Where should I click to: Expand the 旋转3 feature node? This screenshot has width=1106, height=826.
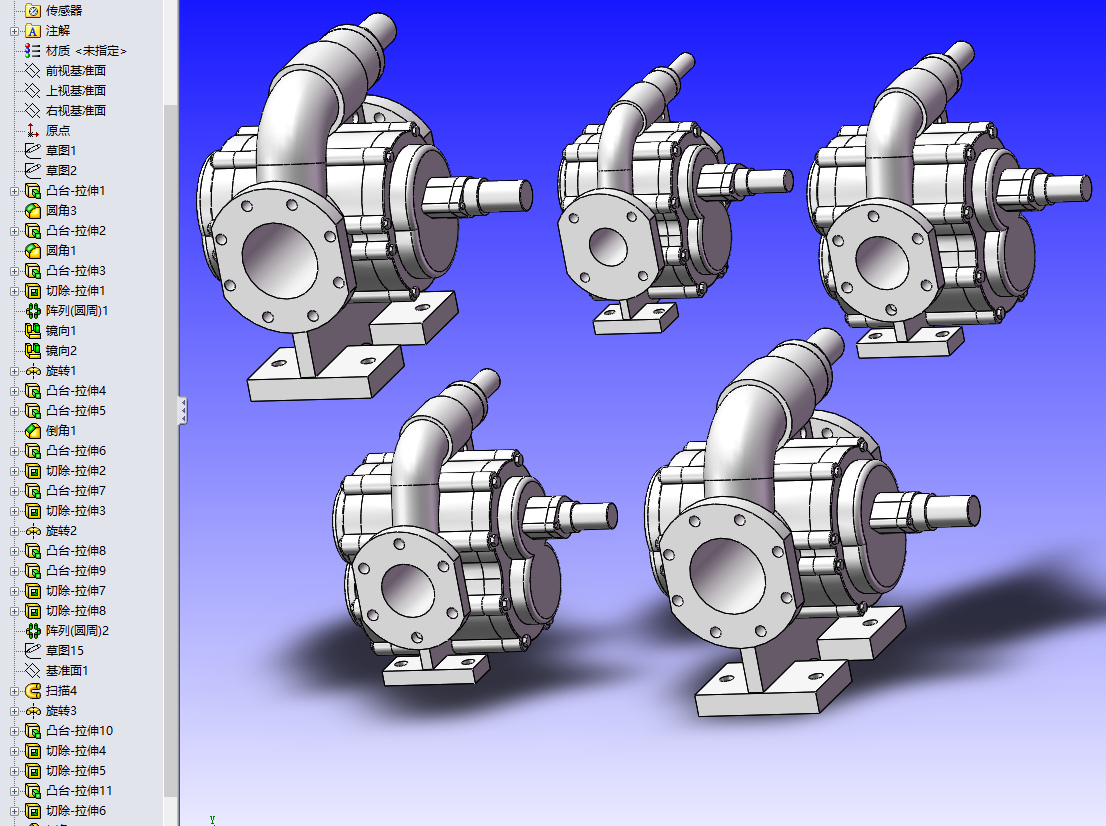(14, 710)
